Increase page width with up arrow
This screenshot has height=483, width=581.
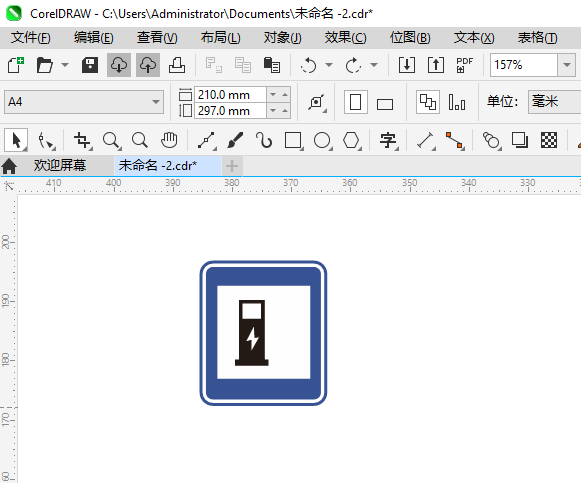pos(285,95)
